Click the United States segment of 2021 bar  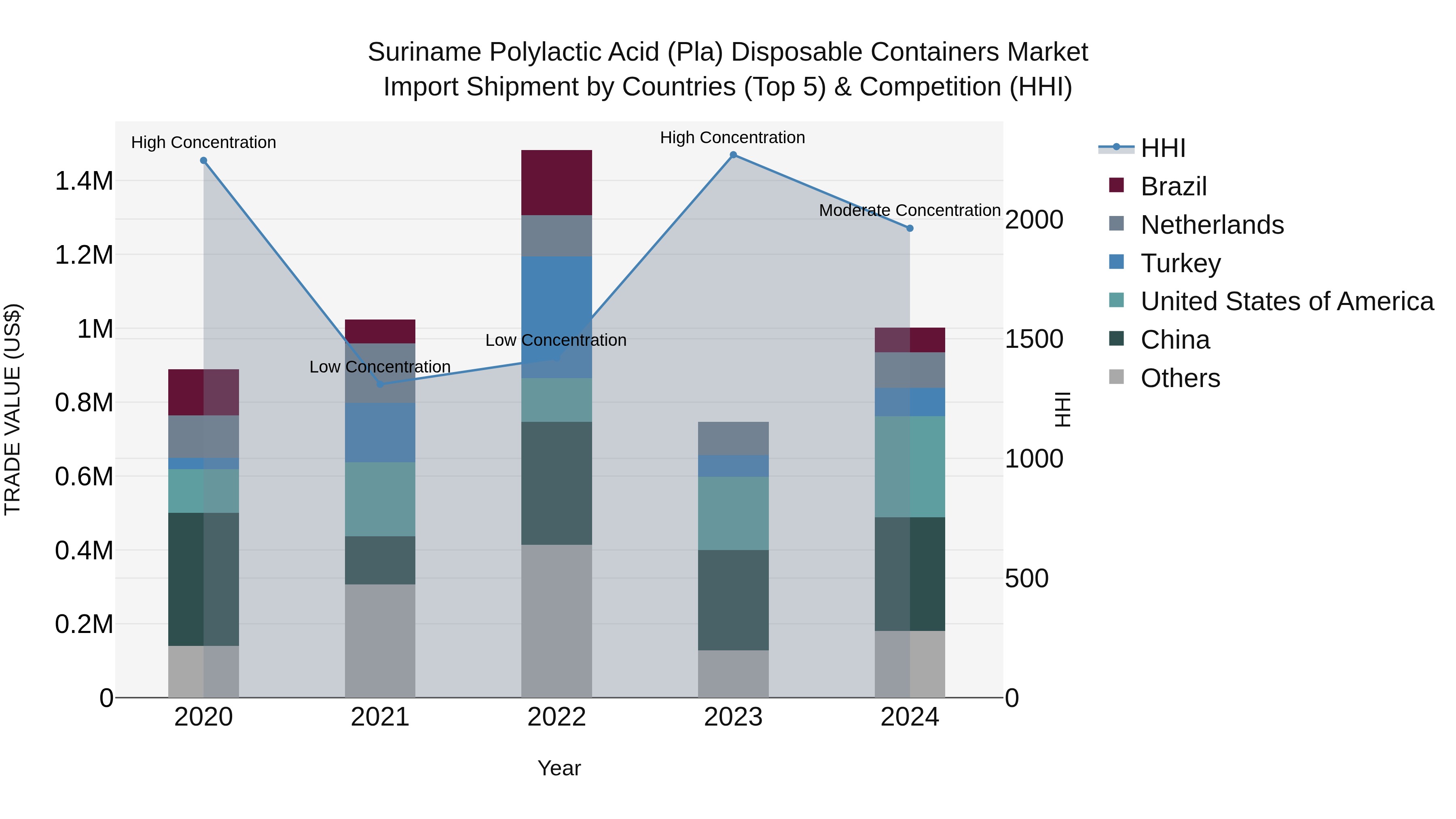pos(381,499)
